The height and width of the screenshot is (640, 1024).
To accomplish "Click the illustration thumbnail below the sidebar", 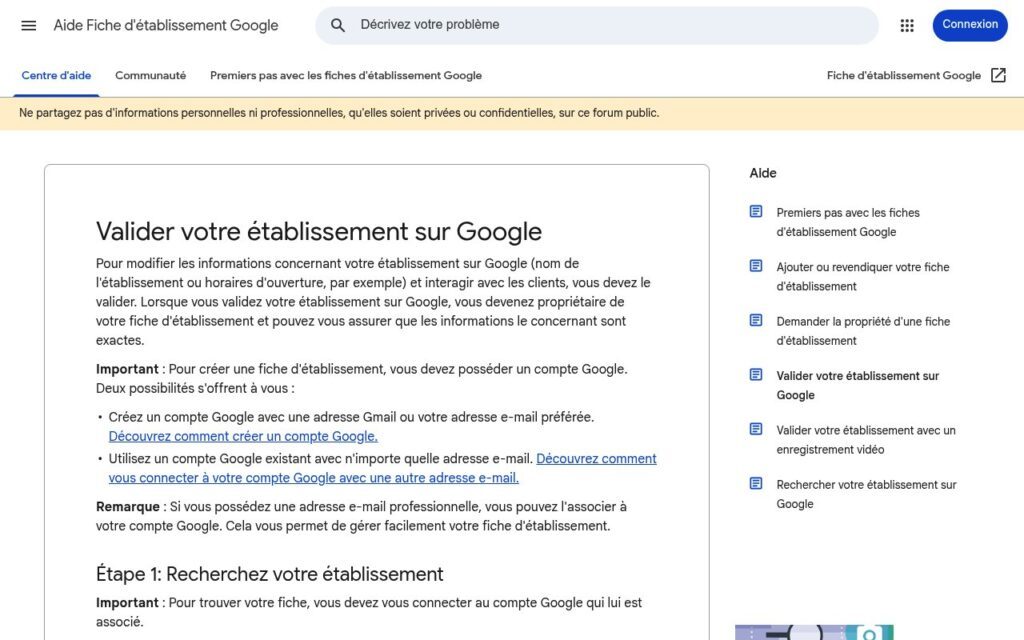I will [x=814, y=632].
